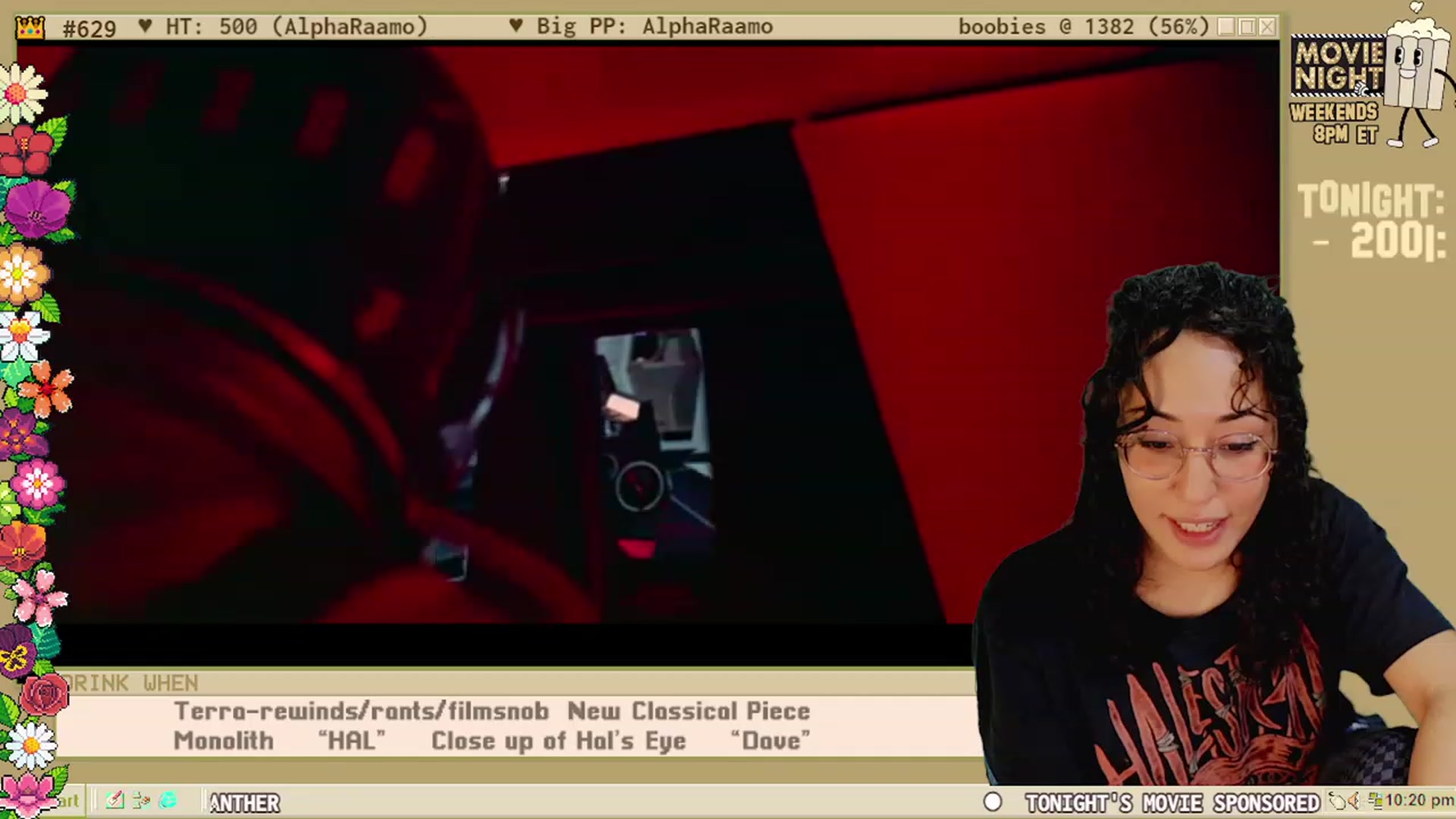
Task: Launch the Internet Explorer quick-launch icon
Action: (168, 801)
